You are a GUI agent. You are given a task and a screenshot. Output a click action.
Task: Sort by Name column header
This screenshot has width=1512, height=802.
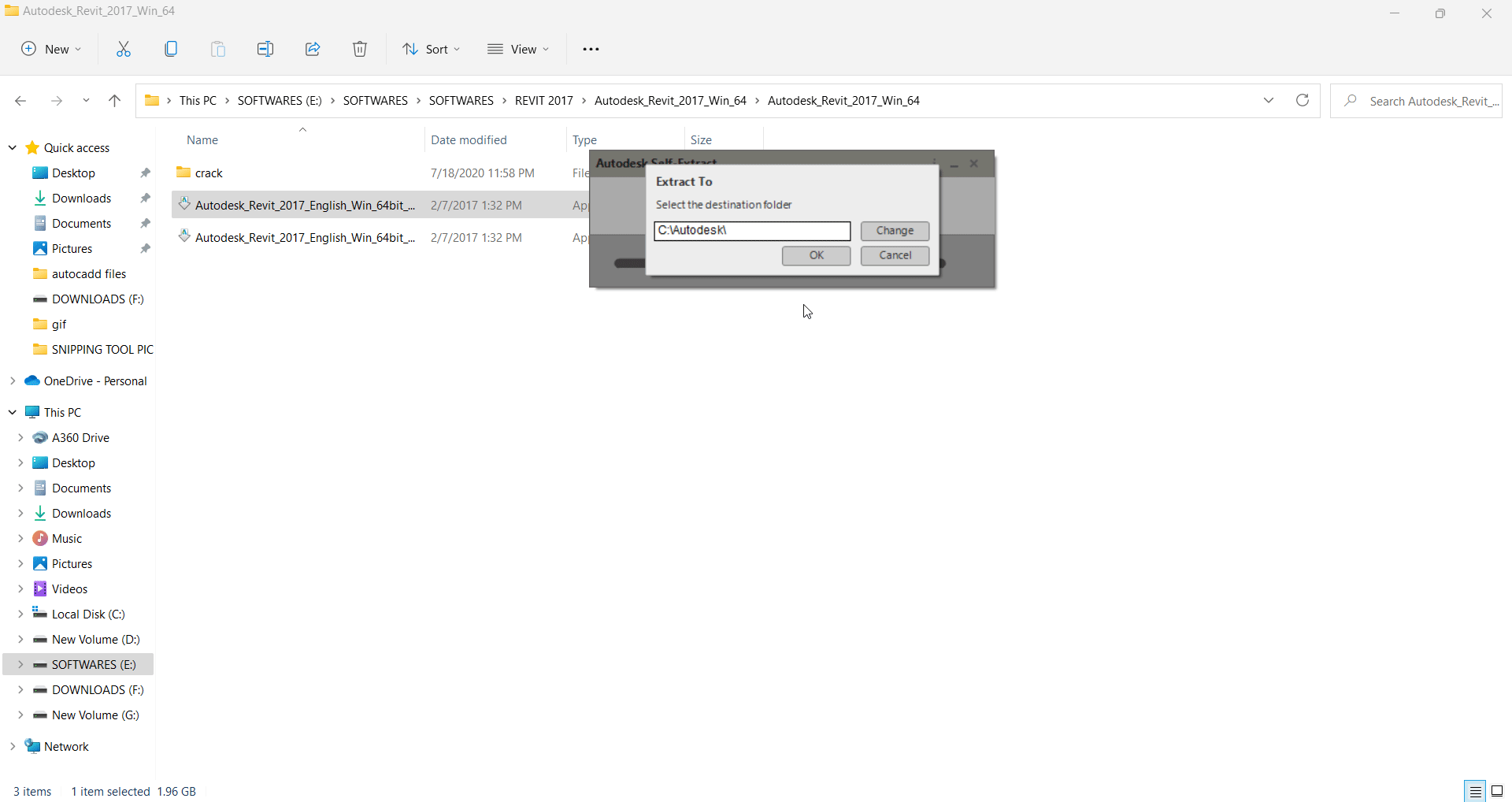(202, 139)
